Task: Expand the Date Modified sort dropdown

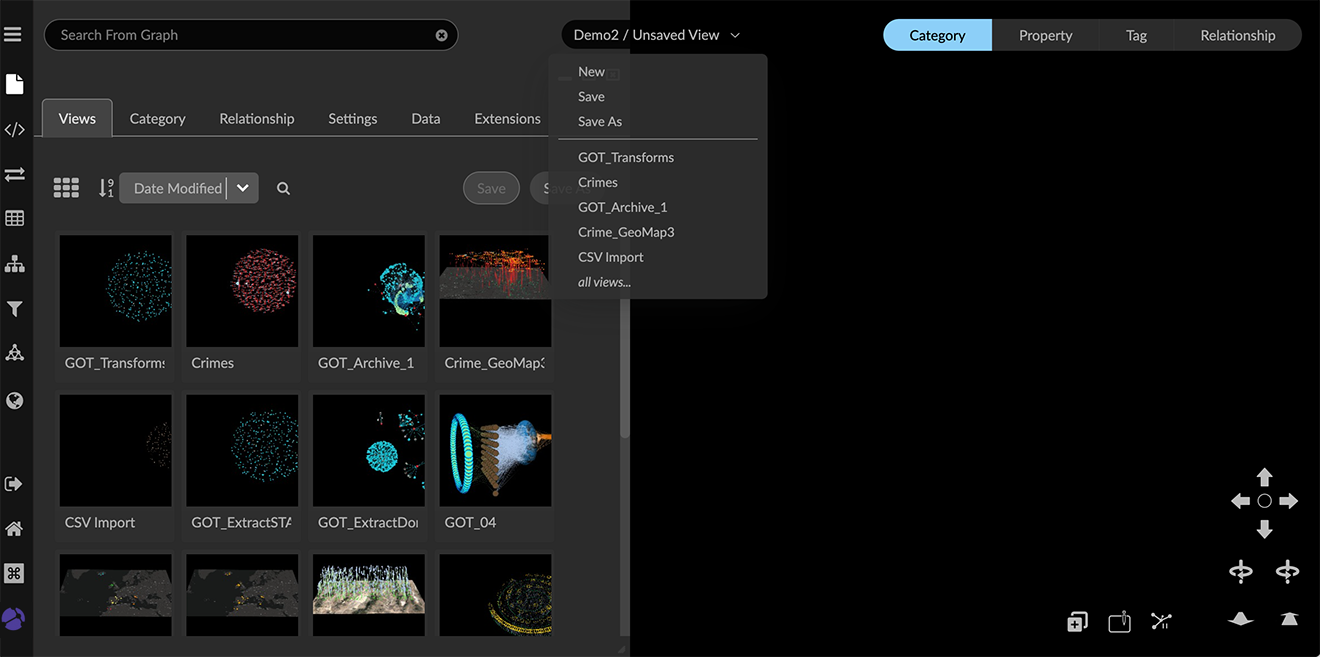Action: tap(242, 188)
